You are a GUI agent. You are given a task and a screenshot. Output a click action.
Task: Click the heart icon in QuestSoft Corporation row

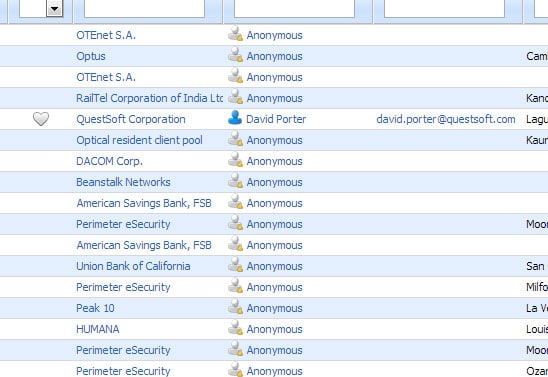[41, 119]
